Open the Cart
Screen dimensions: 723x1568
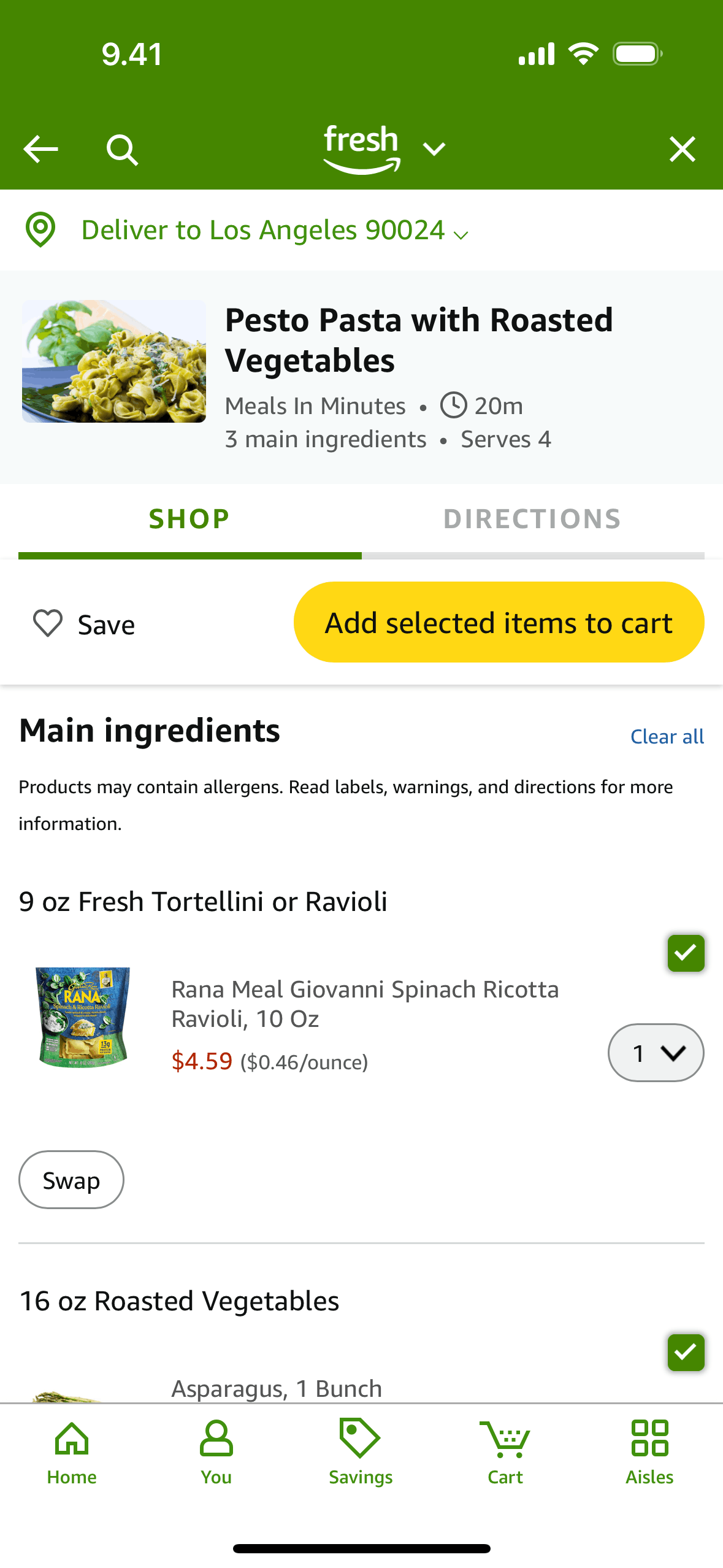[505, 1452]
